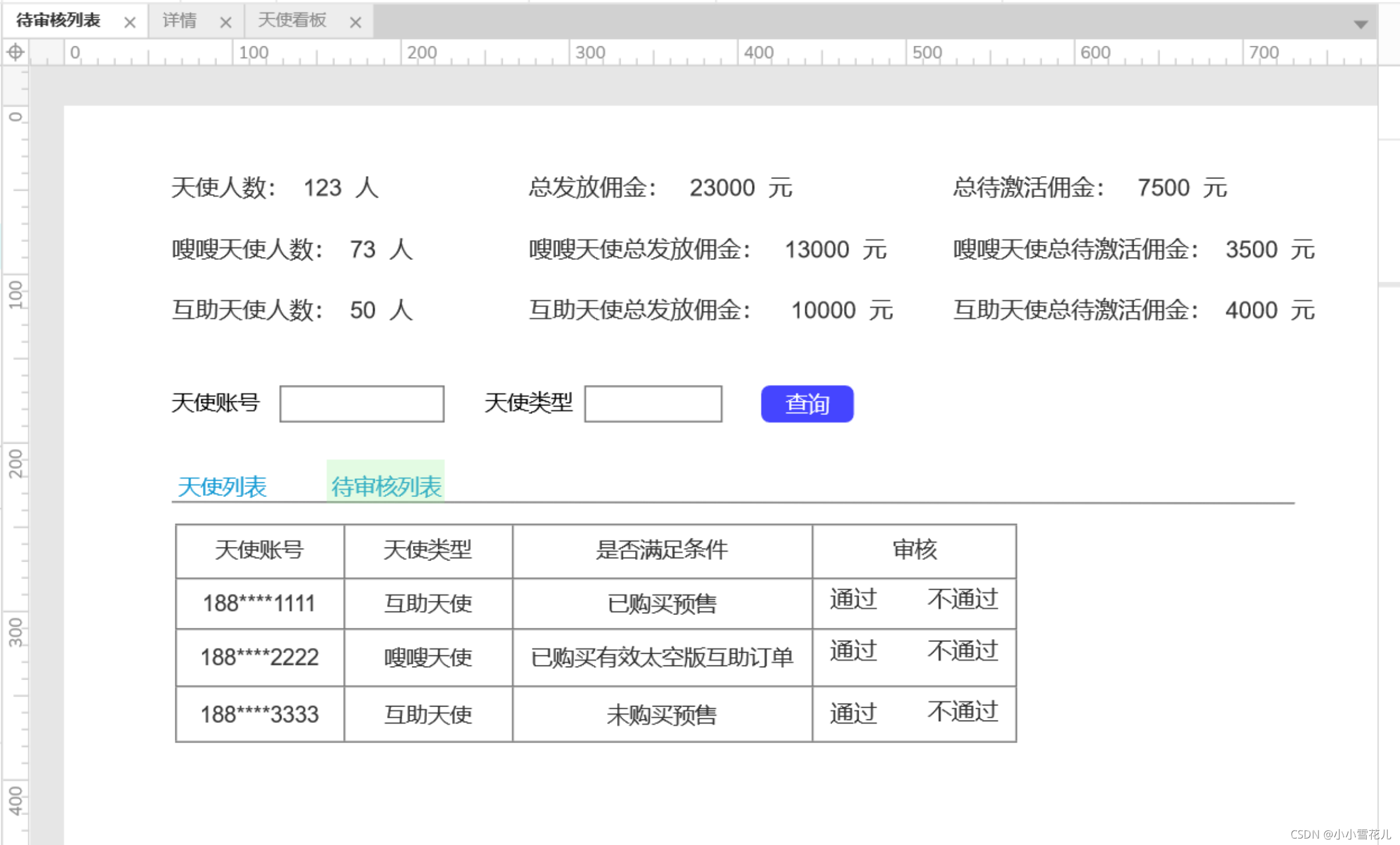Click 通过 for account 188****1111
Viewport: 1400px width, 845px height.
[x=853, y=600]
